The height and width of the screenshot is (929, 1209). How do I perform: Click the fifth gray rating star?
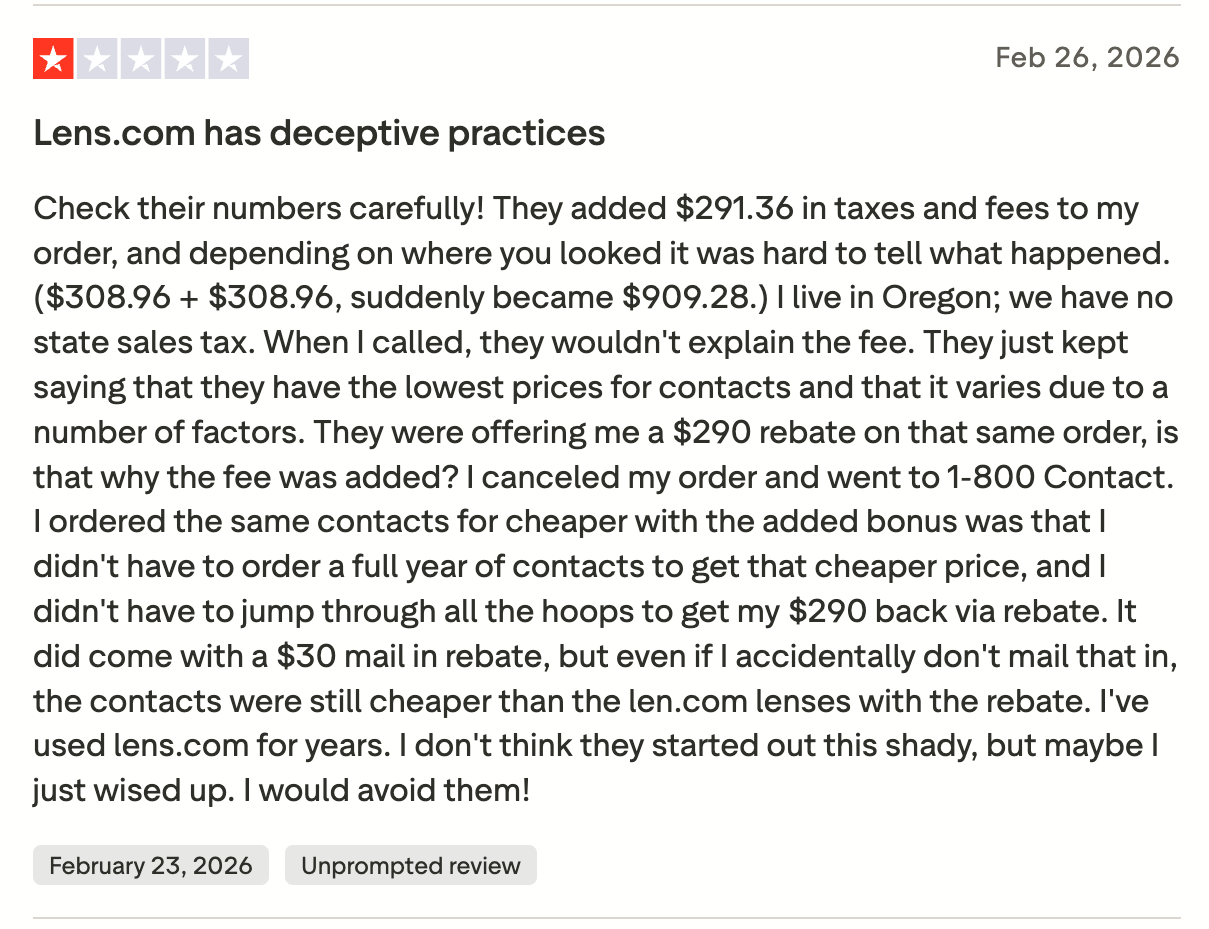[229, 59]
